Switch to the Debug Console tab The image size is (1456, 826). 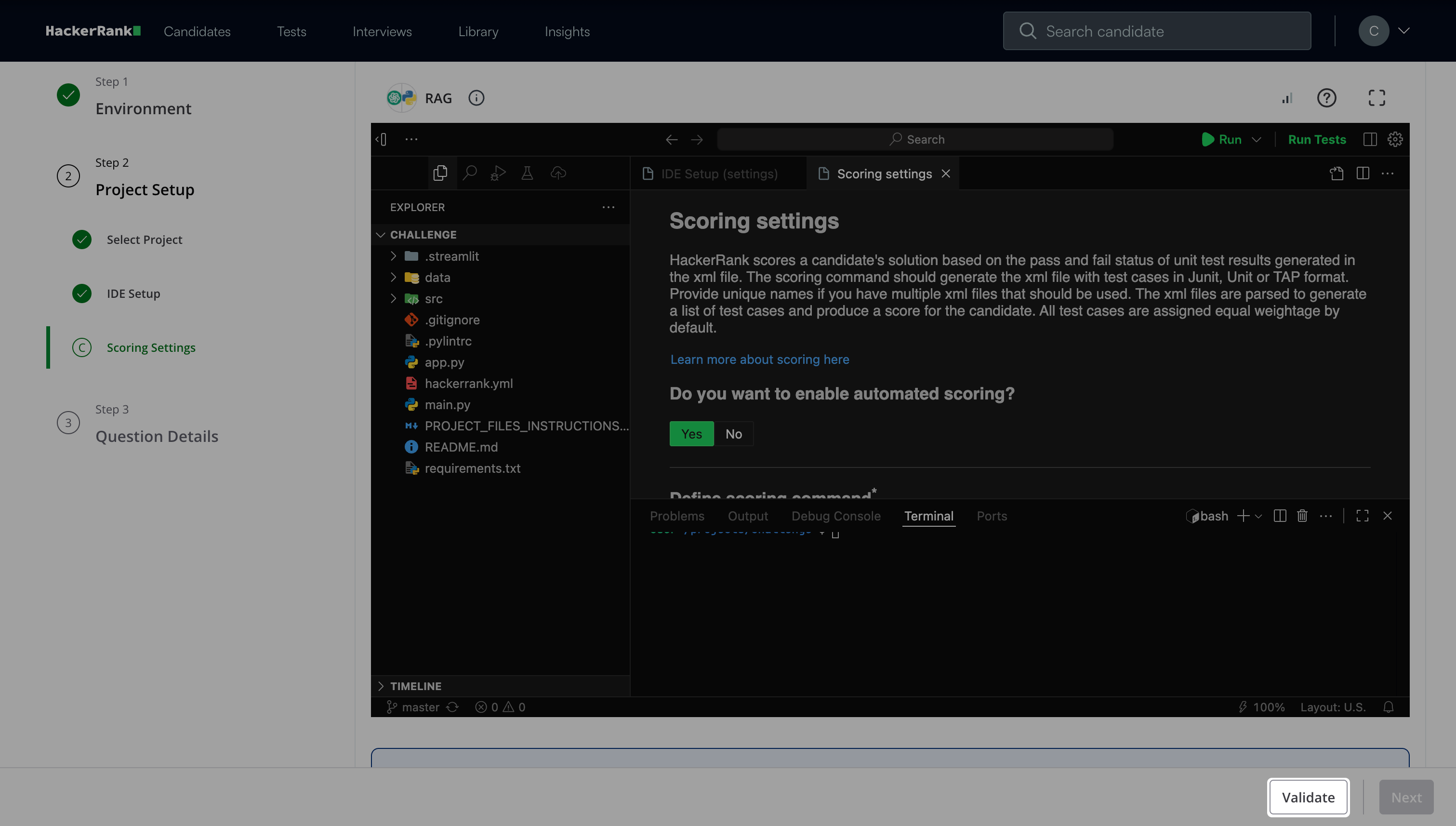pos(836,516)
